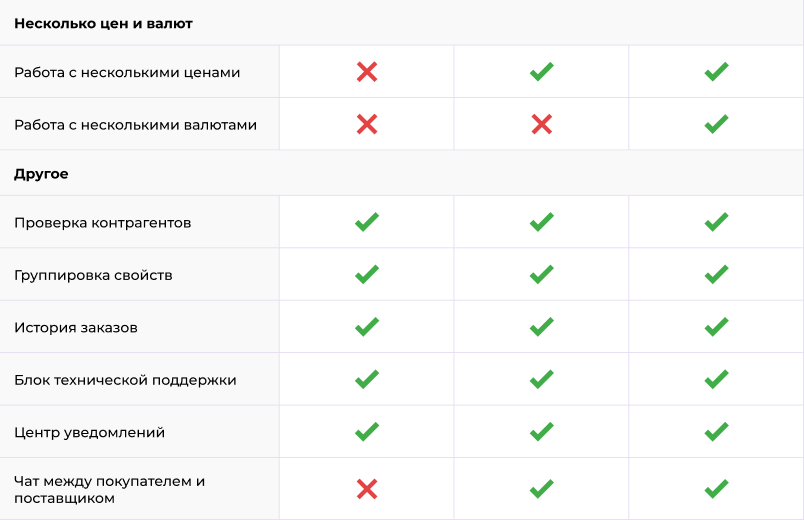This screenshot has width=804, height=520.
Task: Click the Другое section header
Action: (x=41, y=174)
